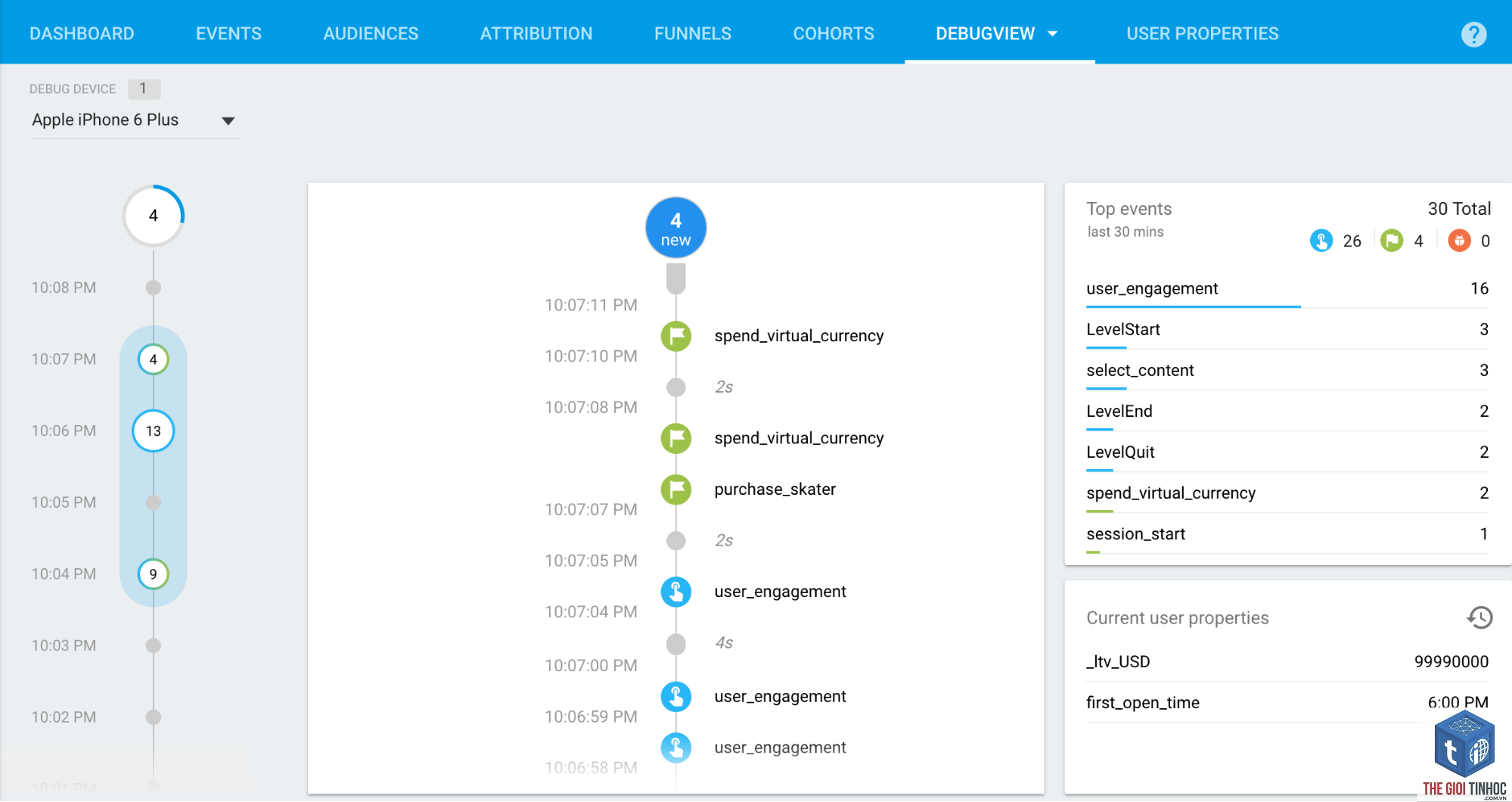Click the '30 Total' events count
Viewport: 1512px width, 802px height.
(1459, 209)
